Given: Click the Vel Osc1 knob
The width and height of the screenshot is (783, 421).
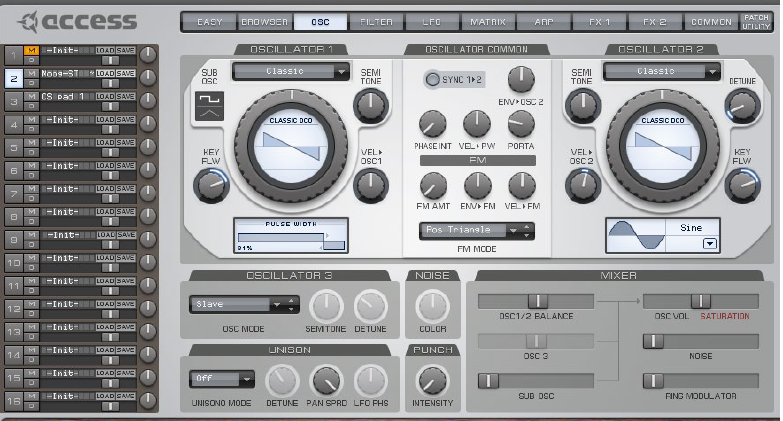Looking at the screenshot, I should click(x=371, y=185).
